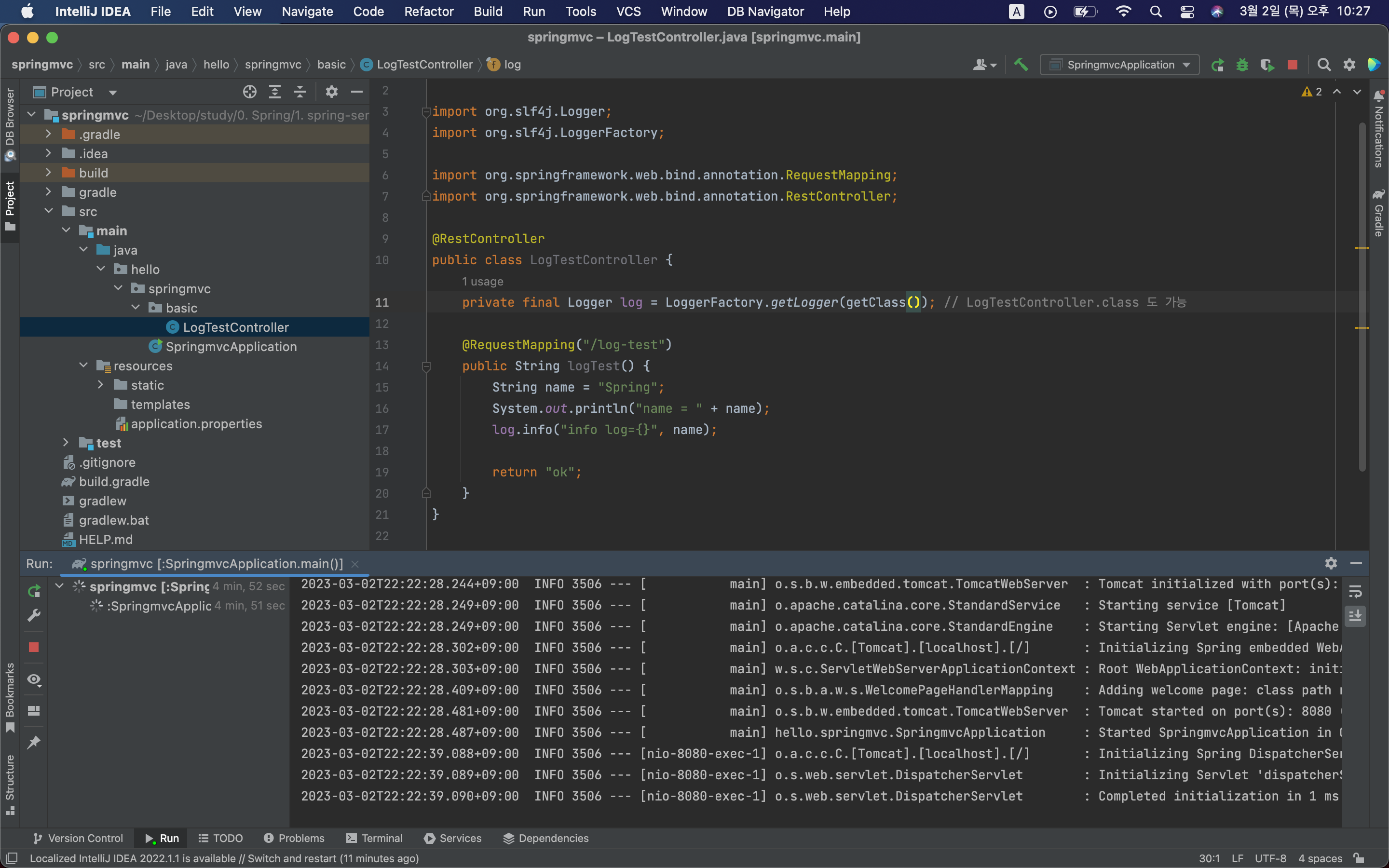1389x868 pixels.
Task: Select Opened File target icon in Project panel
Action: [250, 92]
